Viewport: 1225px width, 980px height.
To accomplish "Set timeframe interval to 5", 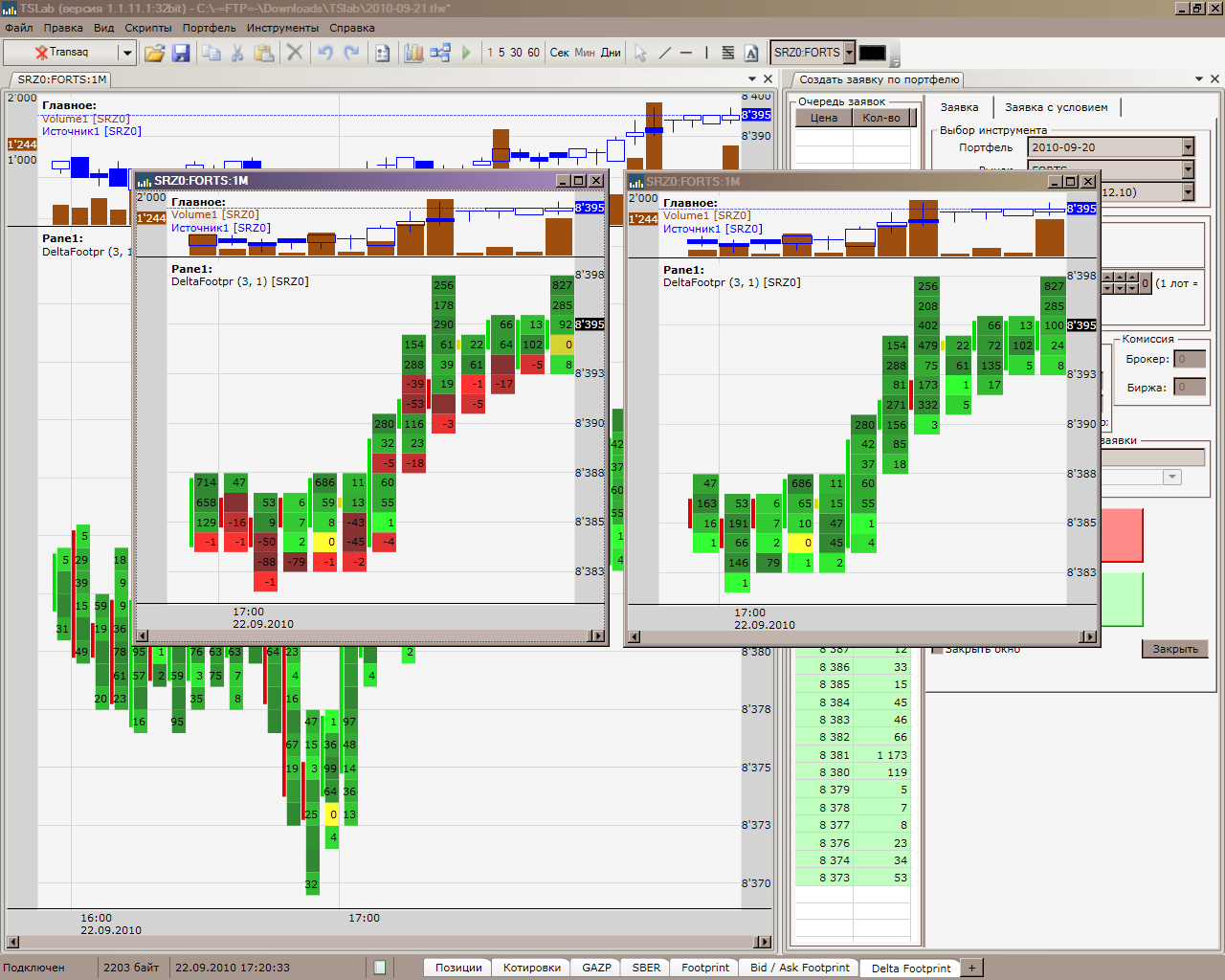I will tap(501, 53).
